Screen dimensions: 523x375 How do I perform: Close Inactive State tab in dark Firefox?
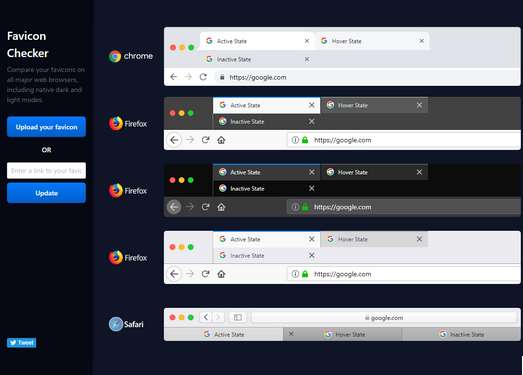[x=312, y=188]
